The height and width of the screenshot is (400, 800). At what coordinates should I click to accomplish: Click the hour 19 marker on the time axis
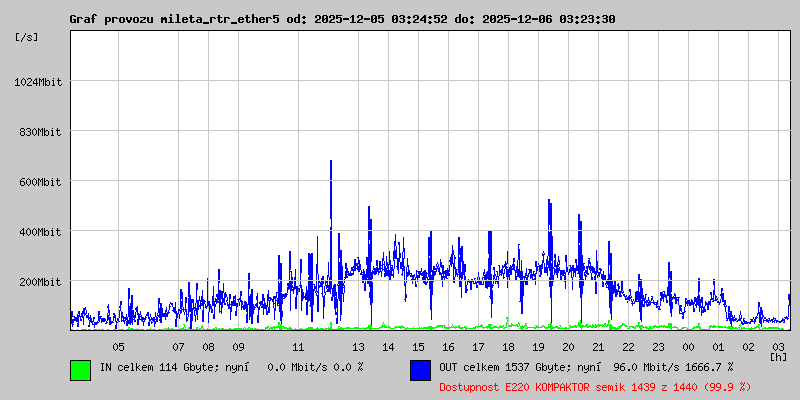pos(538,347)
